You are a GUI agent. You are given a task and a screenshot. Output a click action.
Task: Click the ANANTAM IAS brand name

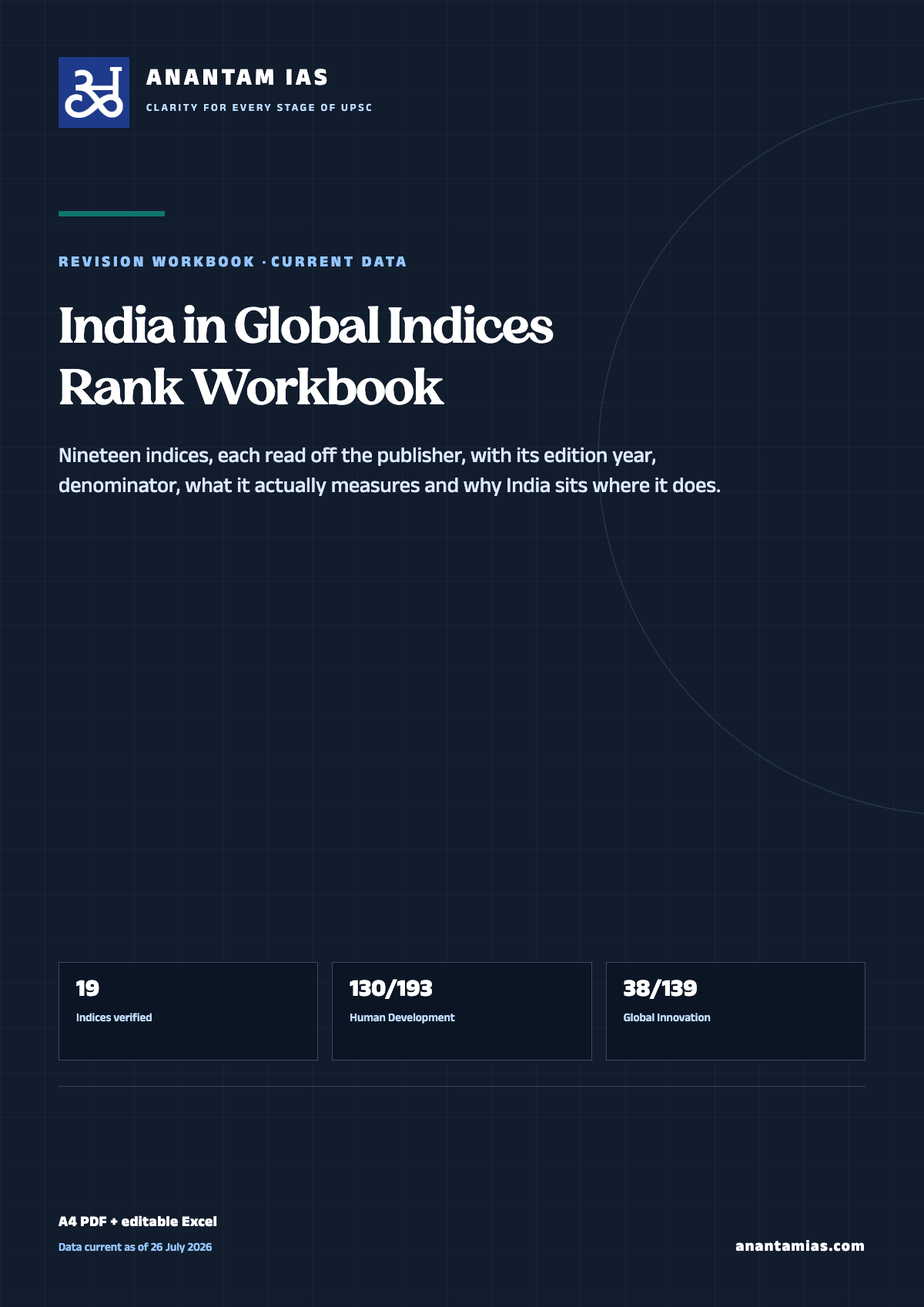237,78
